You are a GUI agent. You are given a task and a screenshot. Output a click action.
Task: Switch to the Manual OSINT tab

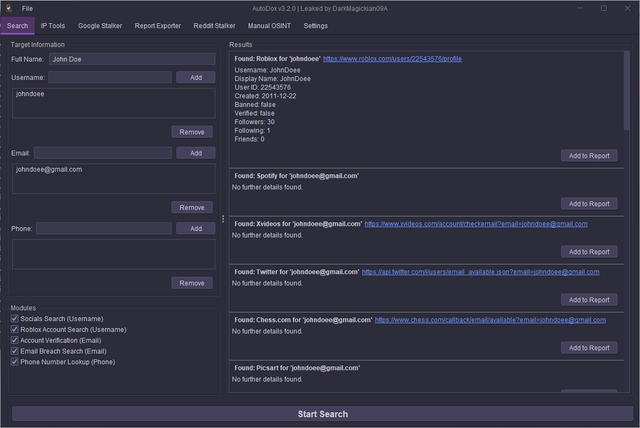[x=269, y=26]
